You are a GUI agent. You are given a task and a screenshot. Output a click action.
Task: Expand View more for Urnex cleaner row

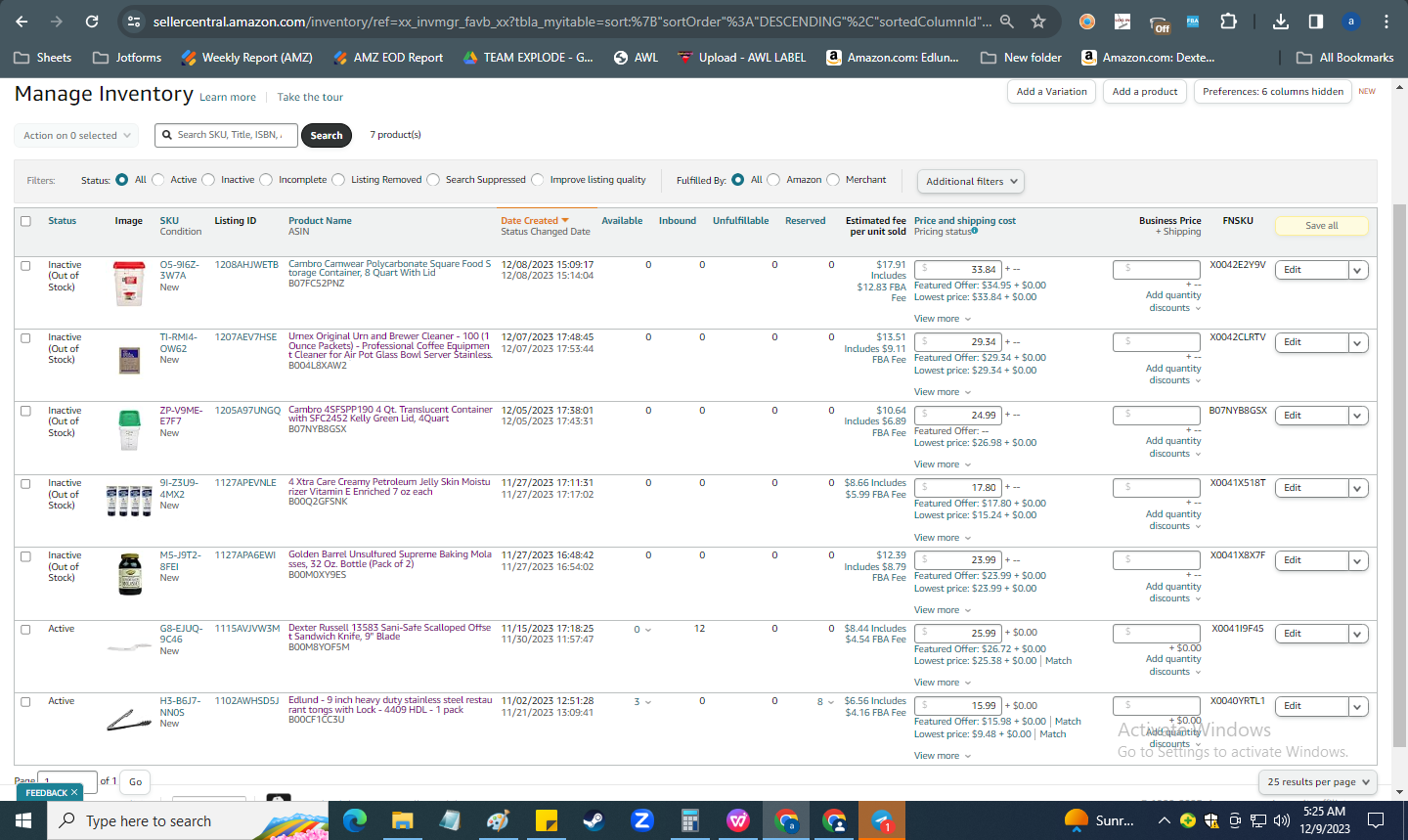coord(943,392)
